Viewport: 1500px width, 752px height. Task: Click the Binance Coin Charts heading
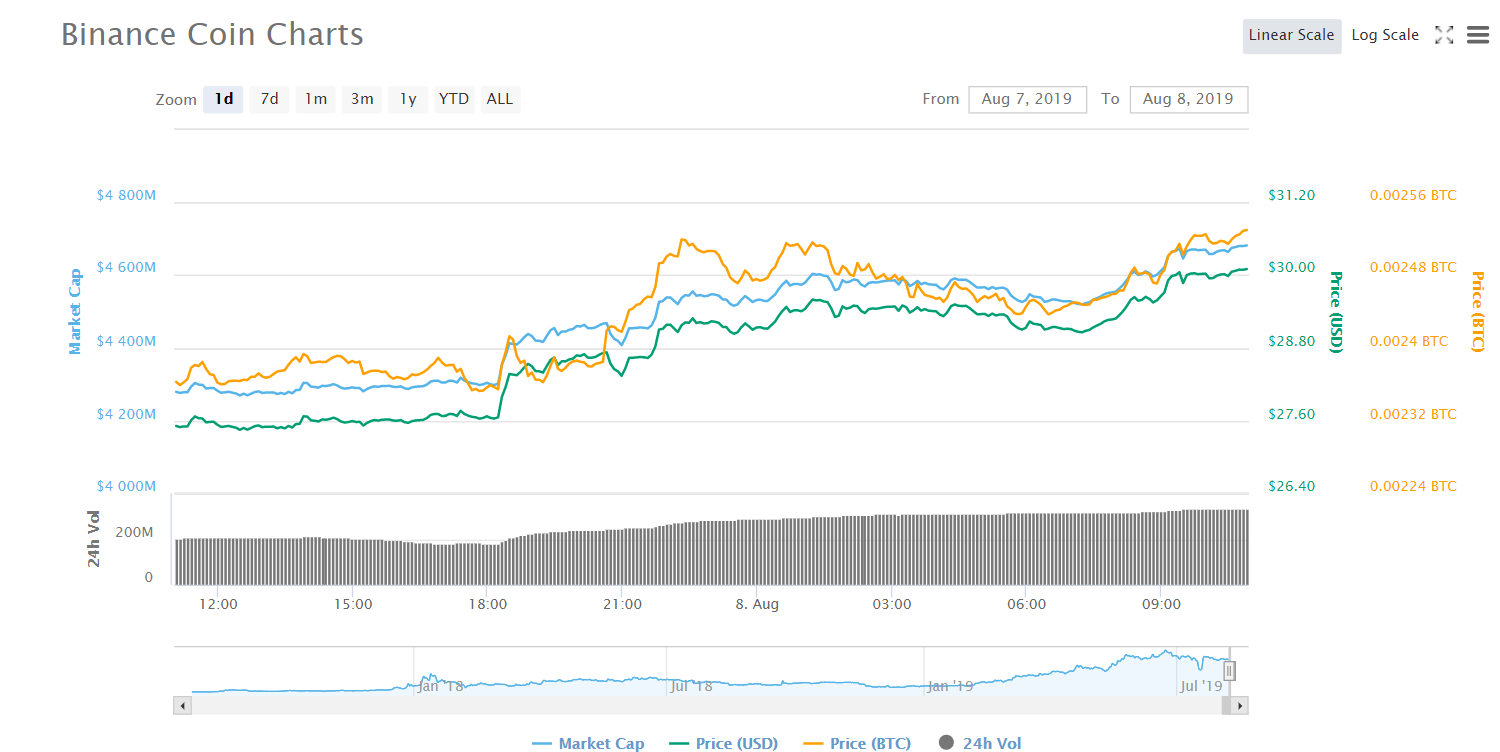[212, 35]
